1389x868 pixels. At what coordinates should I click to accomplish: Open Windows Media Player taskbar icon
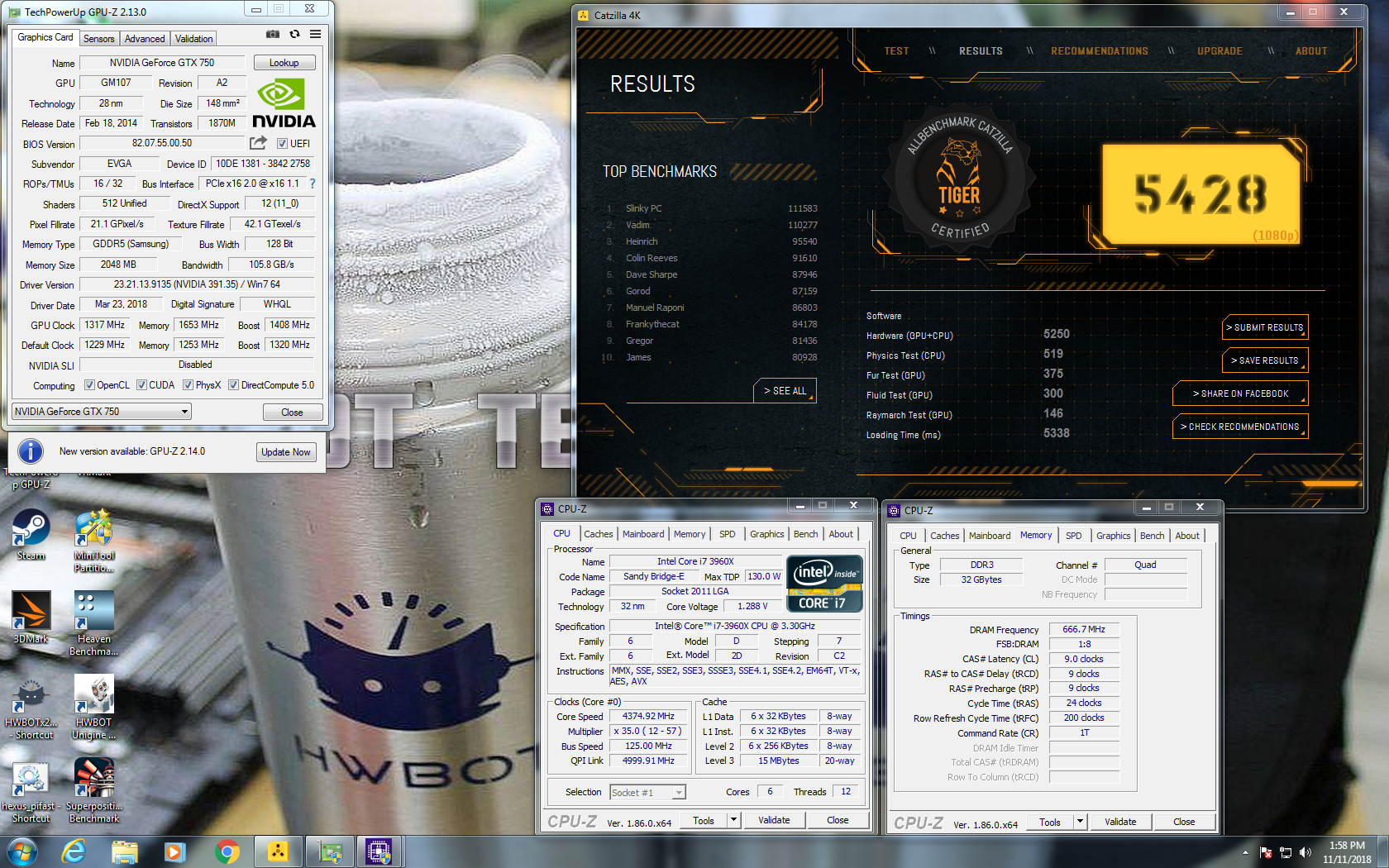[x=174, y=851]
